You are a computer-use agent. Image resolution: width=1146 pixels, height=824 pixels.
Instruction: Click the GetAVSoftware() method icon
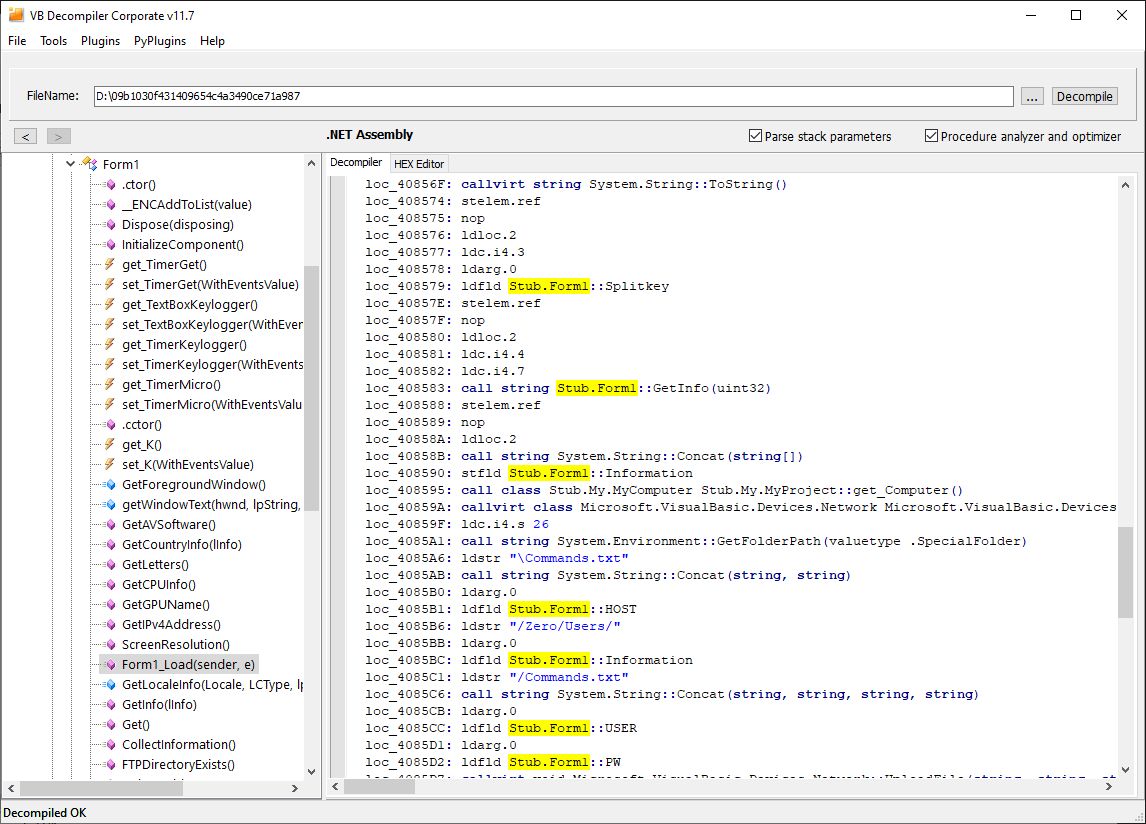111,524
